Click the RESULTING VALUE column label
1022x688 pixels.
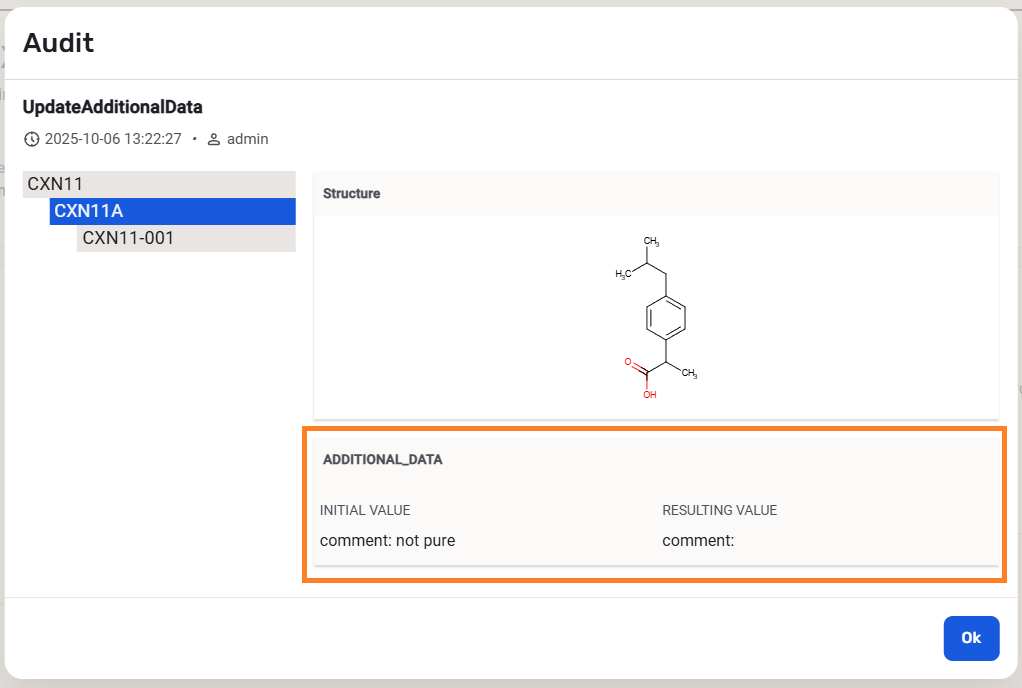pyautogui.click(x=719, y=510)
